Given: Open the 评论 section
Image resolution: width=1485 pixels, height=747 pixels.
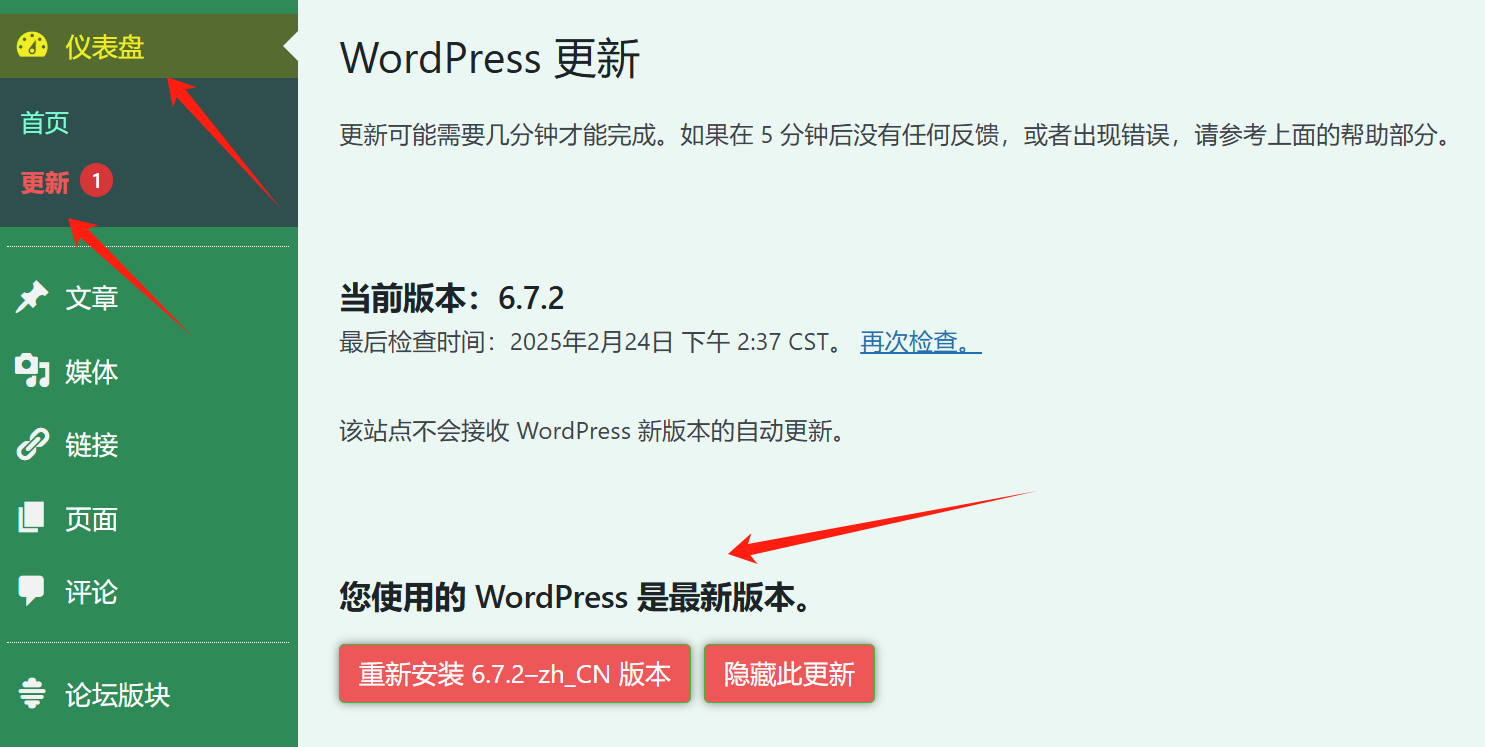Looking at the screenshot, I should click(x=93, y=592).
